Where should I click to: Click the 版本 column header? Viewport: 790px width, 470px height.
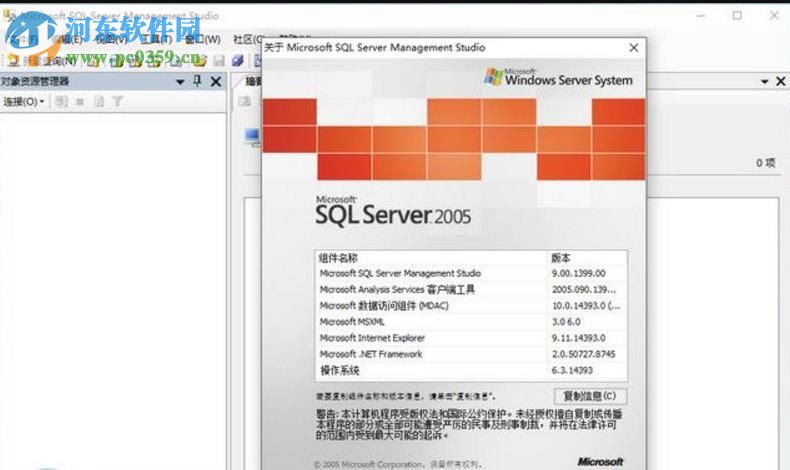click(x=587, y=258)
